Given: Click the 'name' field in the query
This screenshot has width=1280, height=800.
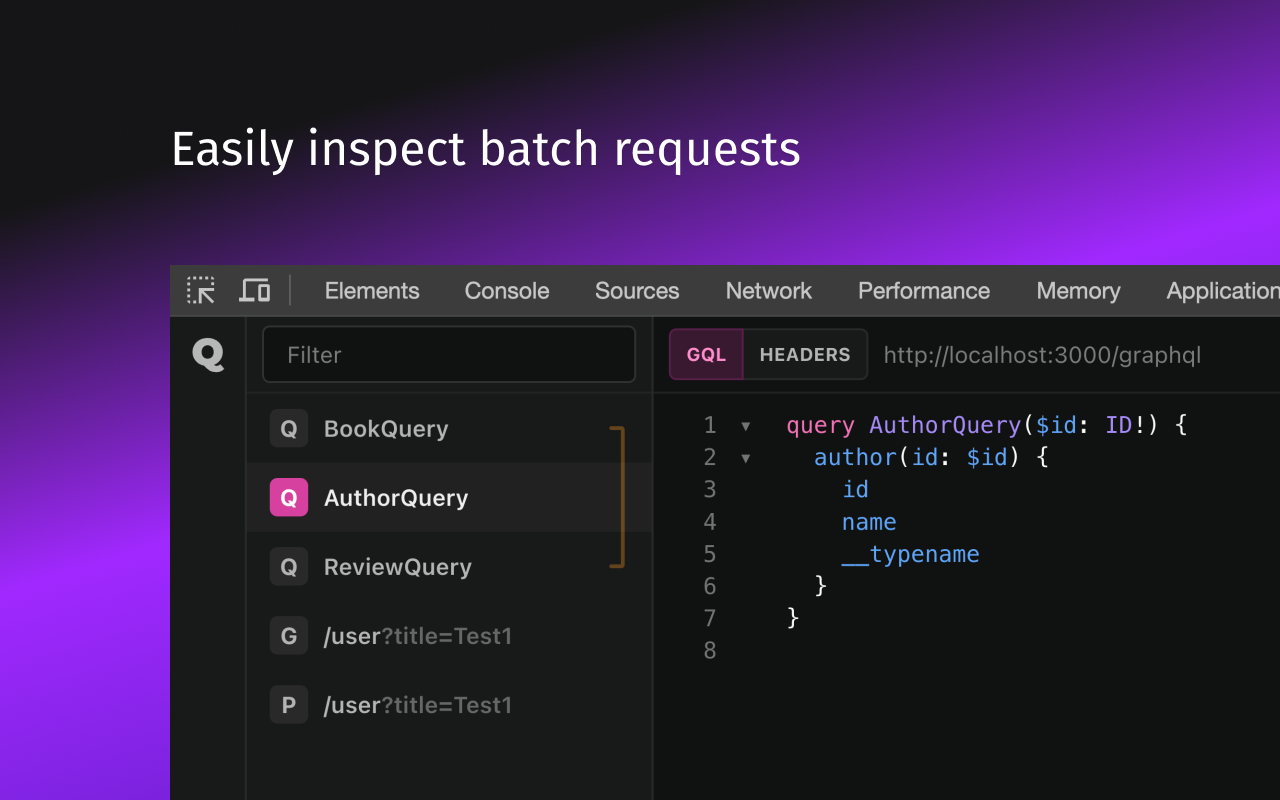Looking at the screenshot, I should point(869,522).
